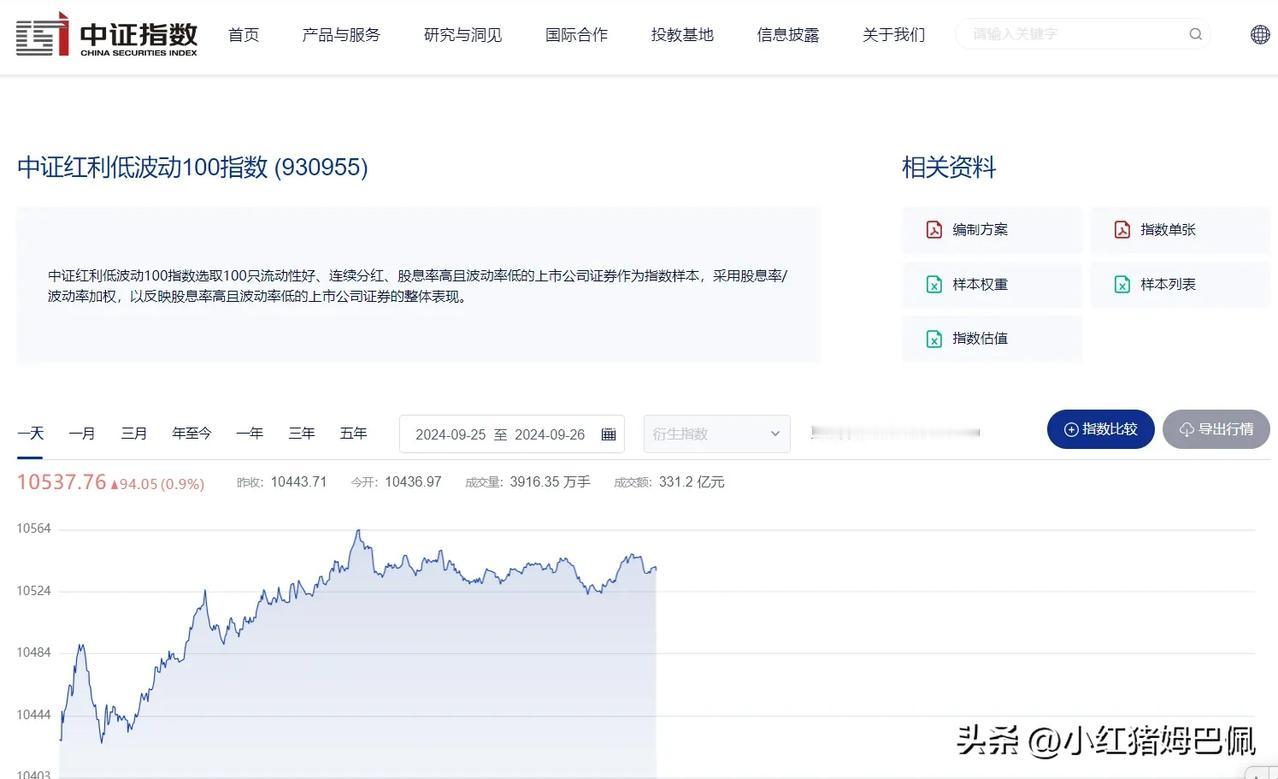Open the 首页 menu item
1278x779 pixels.
point(243,34)
